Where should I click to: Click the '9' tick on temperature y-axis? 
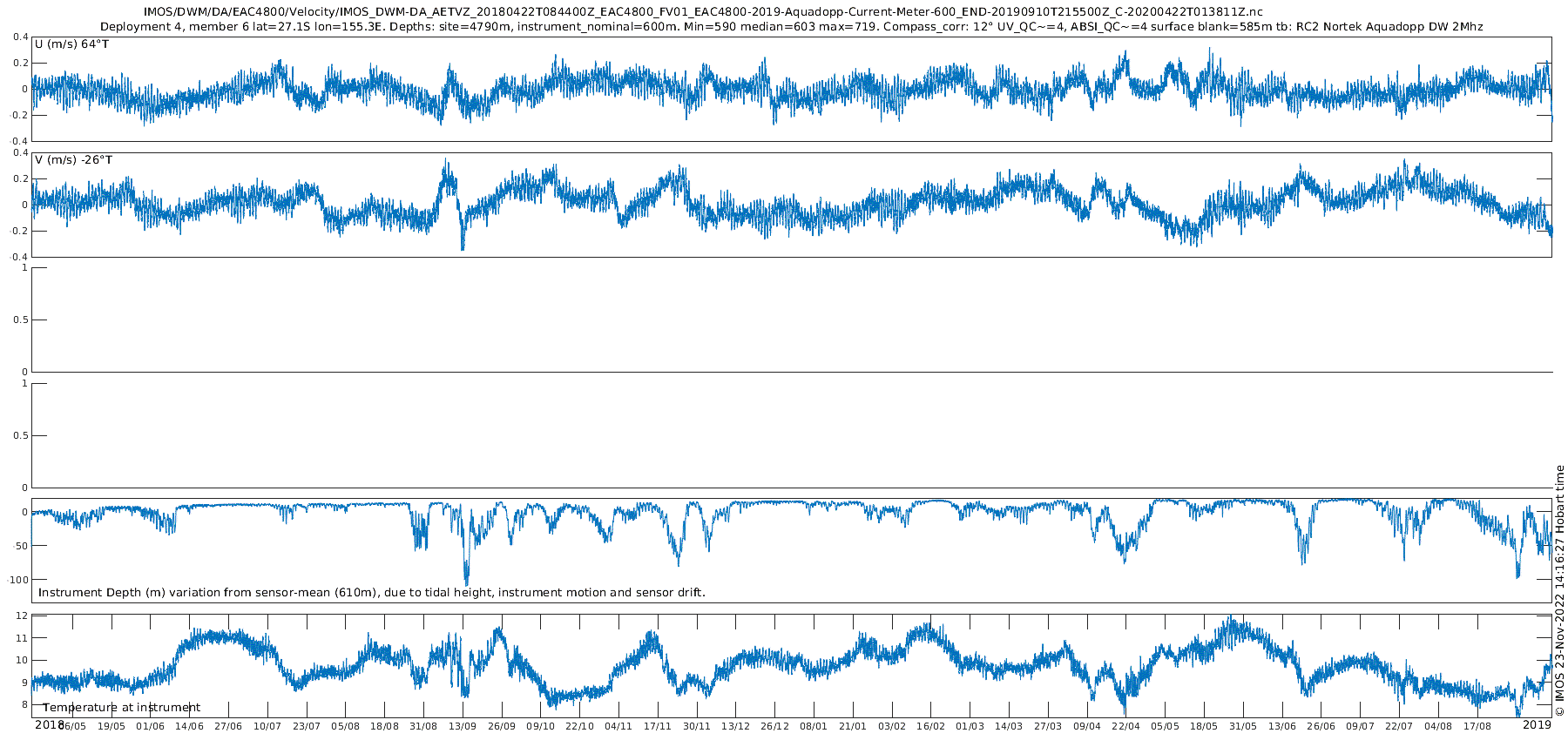tap(25, 683)
